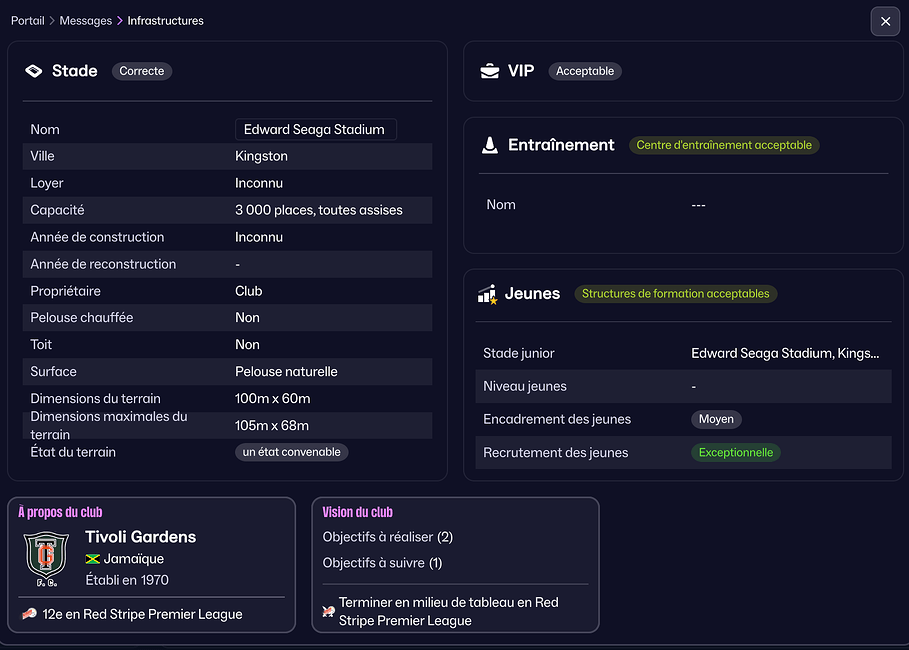
Task: Expand Objectifs à suivre (1)
Action: point(382,563)
